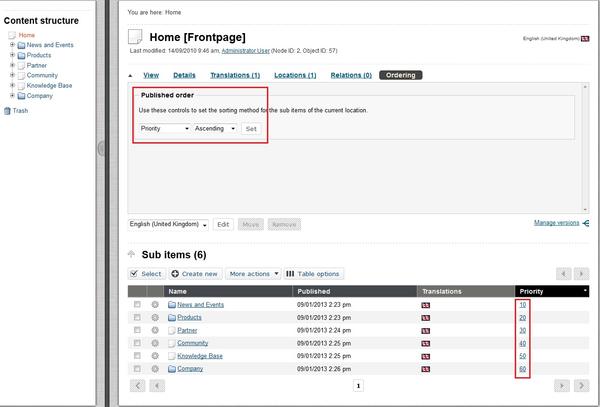Open the More actions dropdown
This screenshot has width=600, height=407.
(253, 274)
